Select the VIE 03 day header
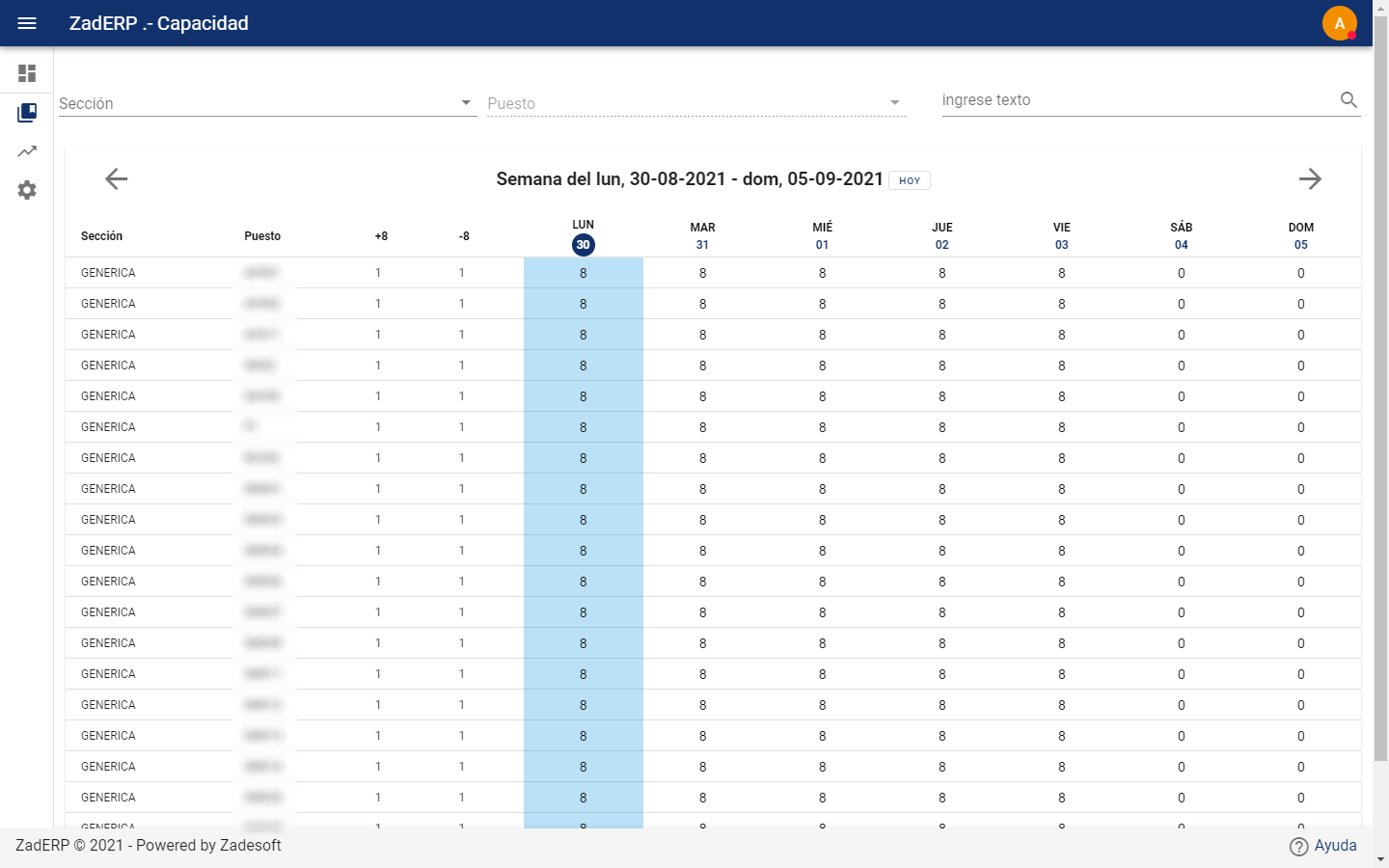Screen dimensions: 1389x868 coord(1062,236)
